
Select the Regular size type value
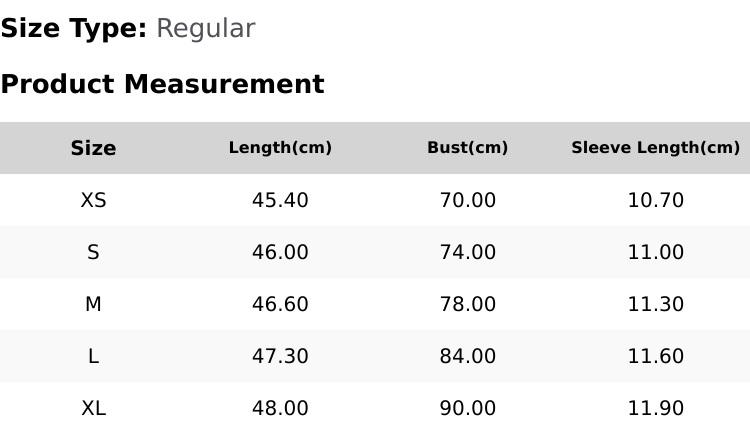click(x=206, y=29)
